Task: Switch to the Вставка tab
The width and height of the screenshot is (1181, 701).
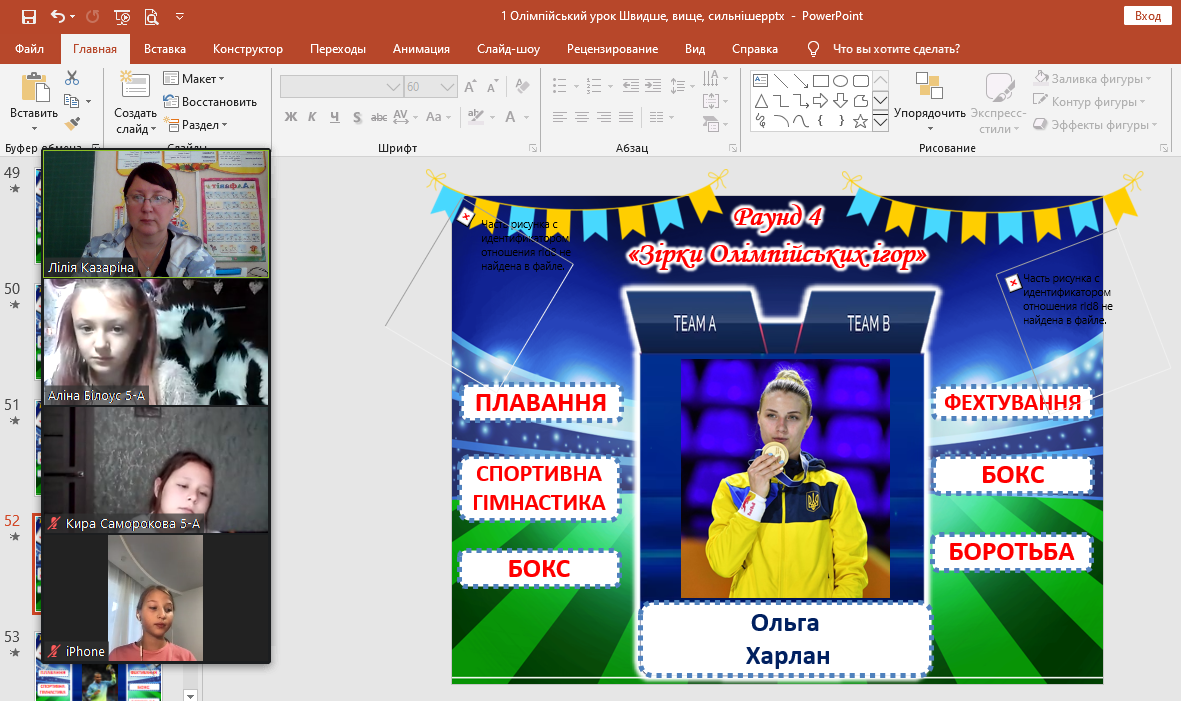Action: (x=165, y=49)
